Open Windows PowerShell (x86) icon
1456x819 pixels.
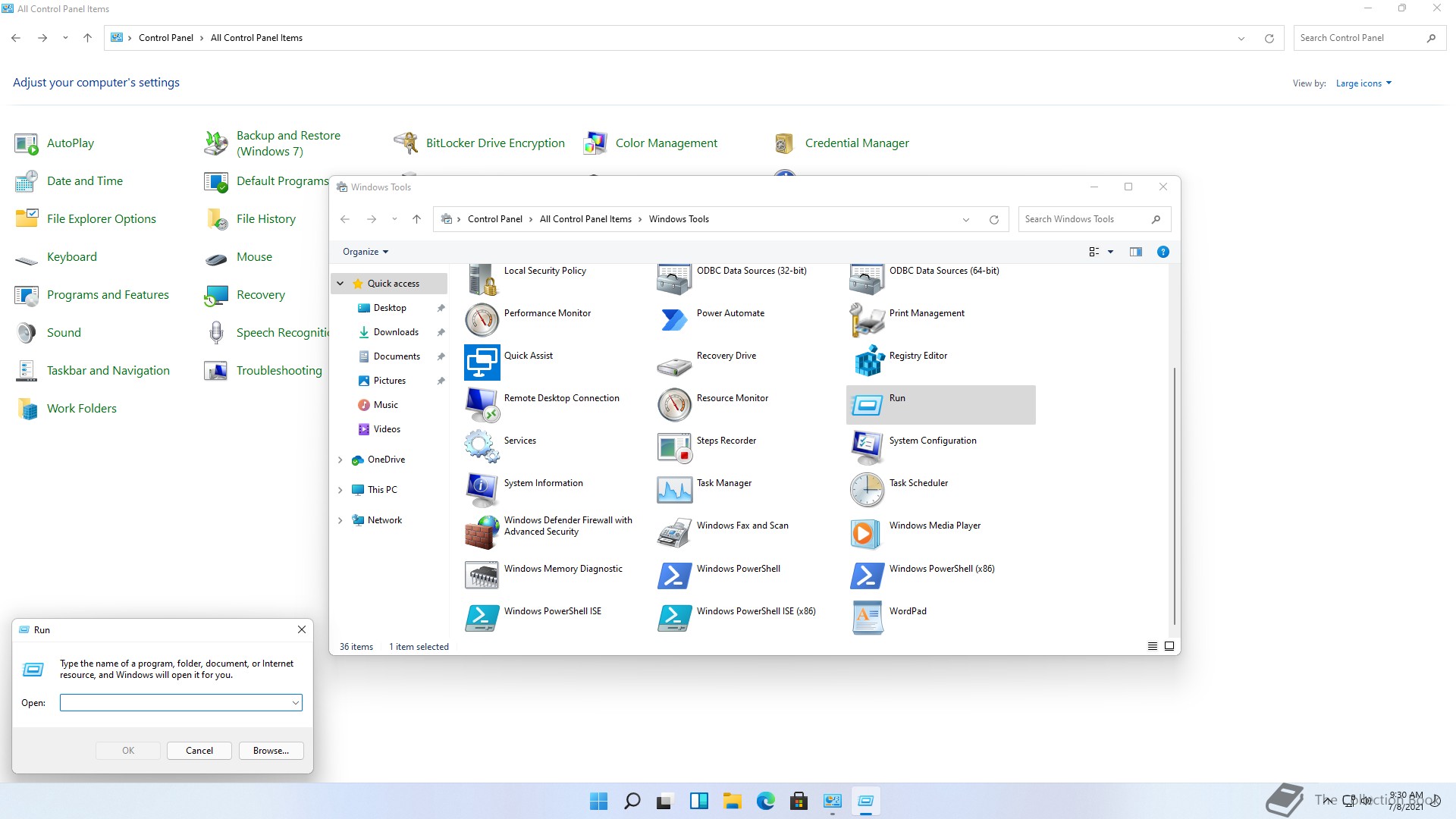(867, 575)
